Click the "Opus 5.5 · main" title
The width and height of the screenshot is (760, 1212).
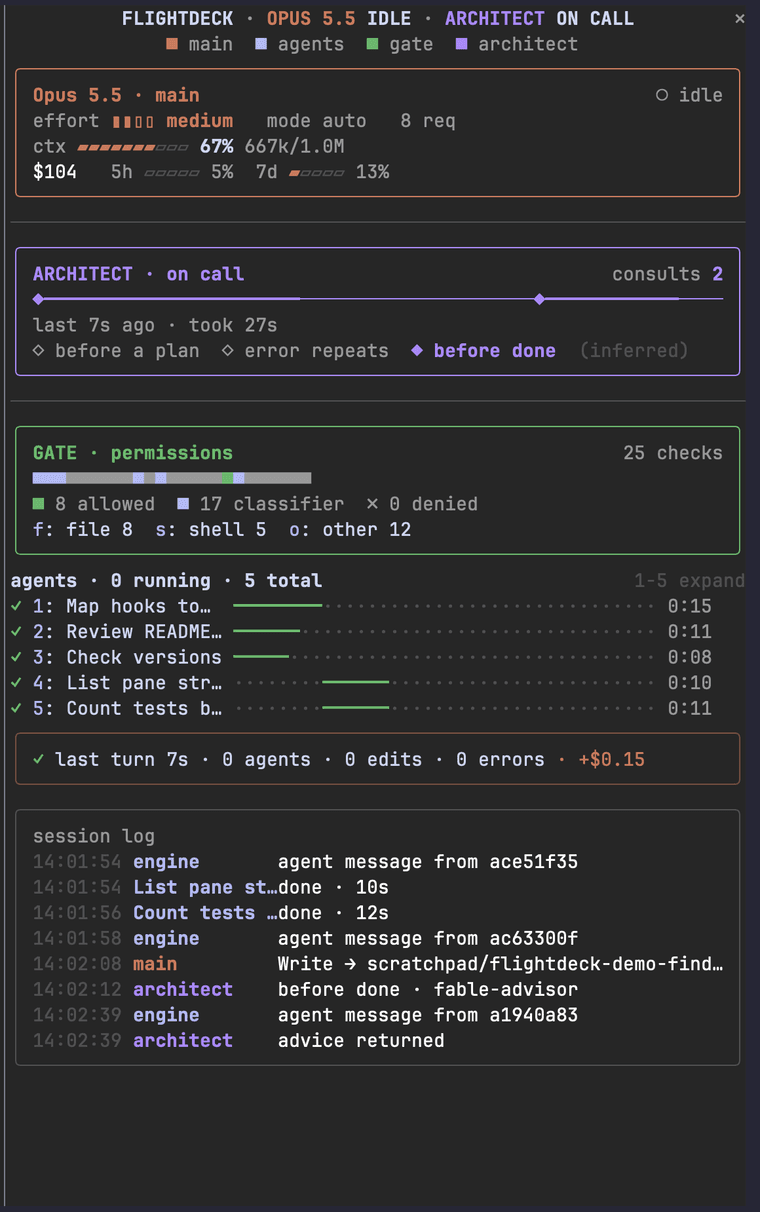click(116, 95)
